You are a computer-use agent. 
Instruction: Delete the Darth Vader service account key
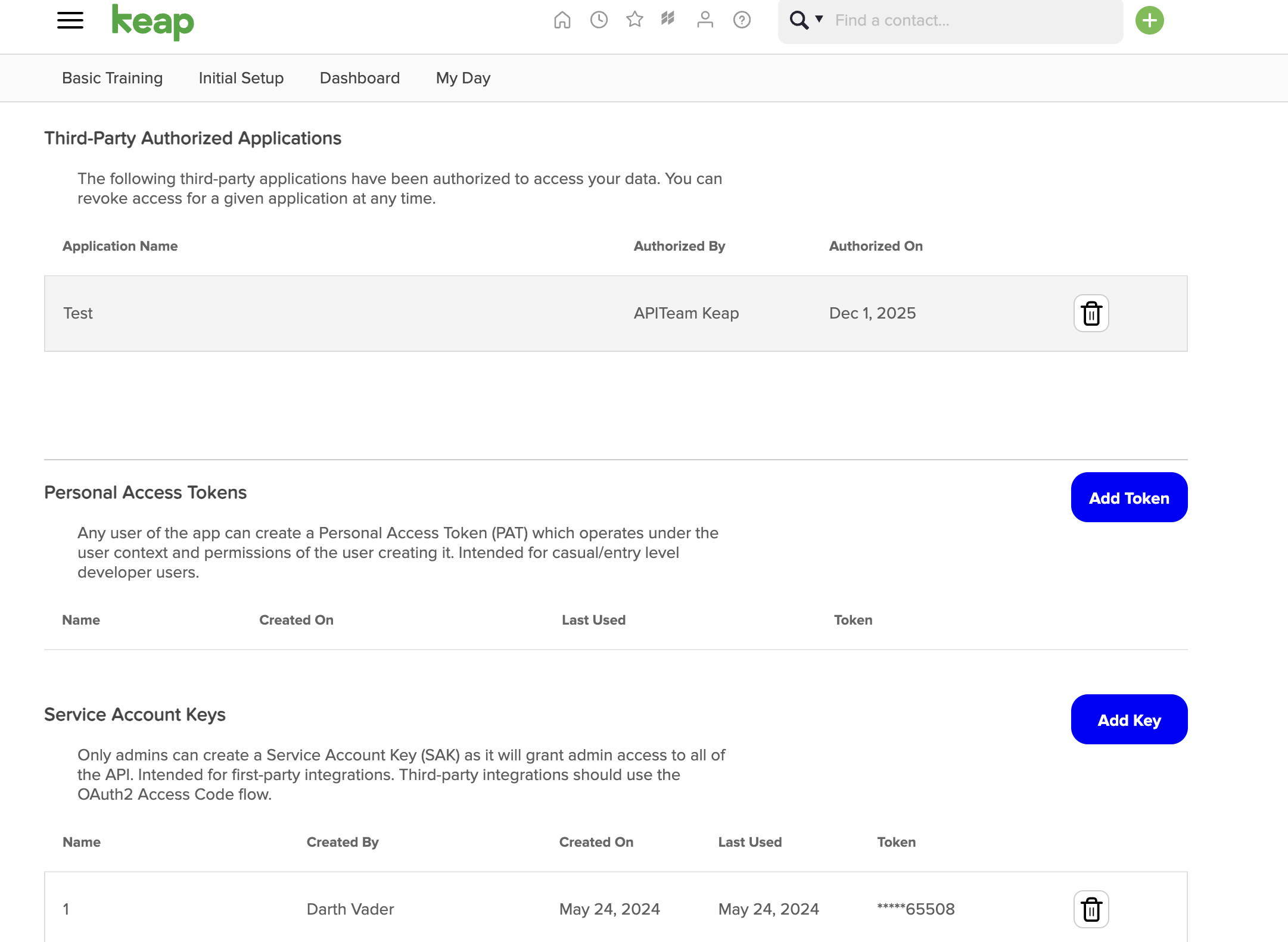click(x=1091, y=909)
